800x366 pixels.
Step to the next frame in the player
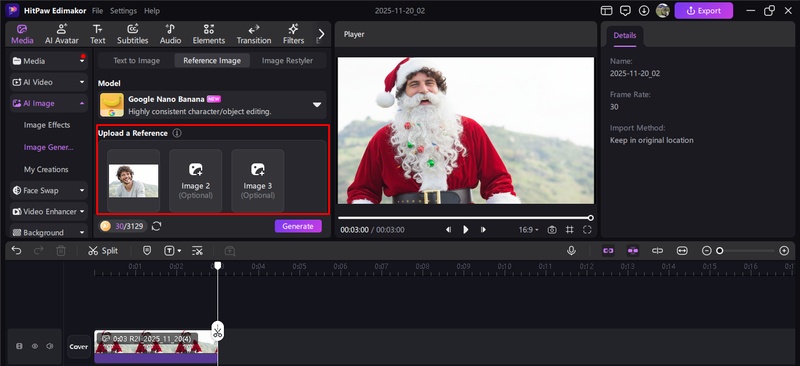point(483,230)
